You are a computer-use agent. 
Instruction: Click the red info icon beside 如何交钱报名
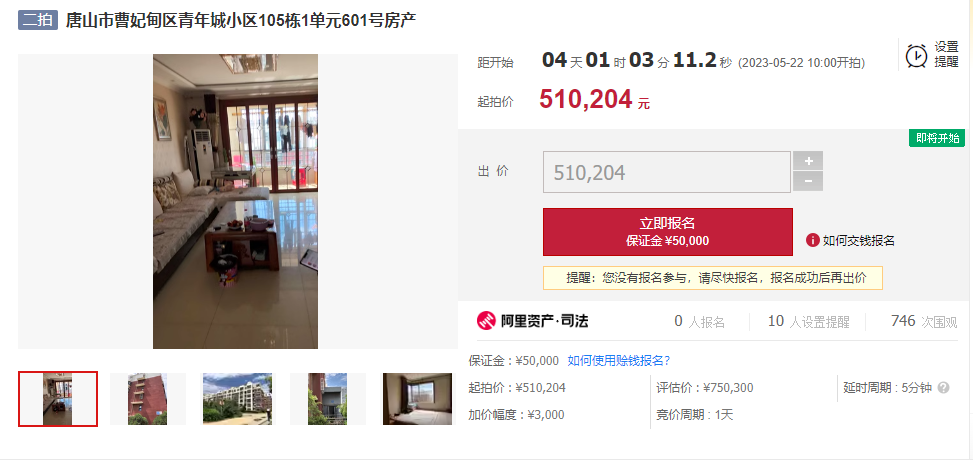812,240
